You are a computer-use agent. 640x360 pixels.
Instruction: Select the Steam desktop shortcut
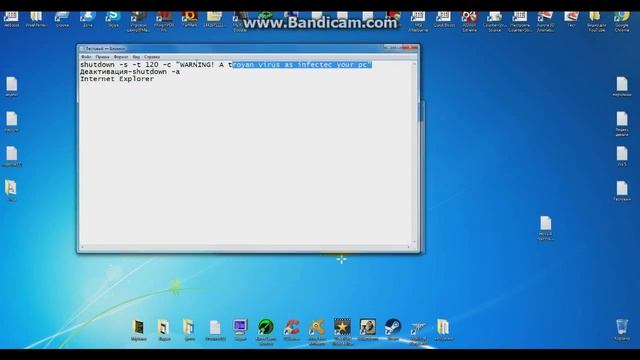tap(393, 329)
